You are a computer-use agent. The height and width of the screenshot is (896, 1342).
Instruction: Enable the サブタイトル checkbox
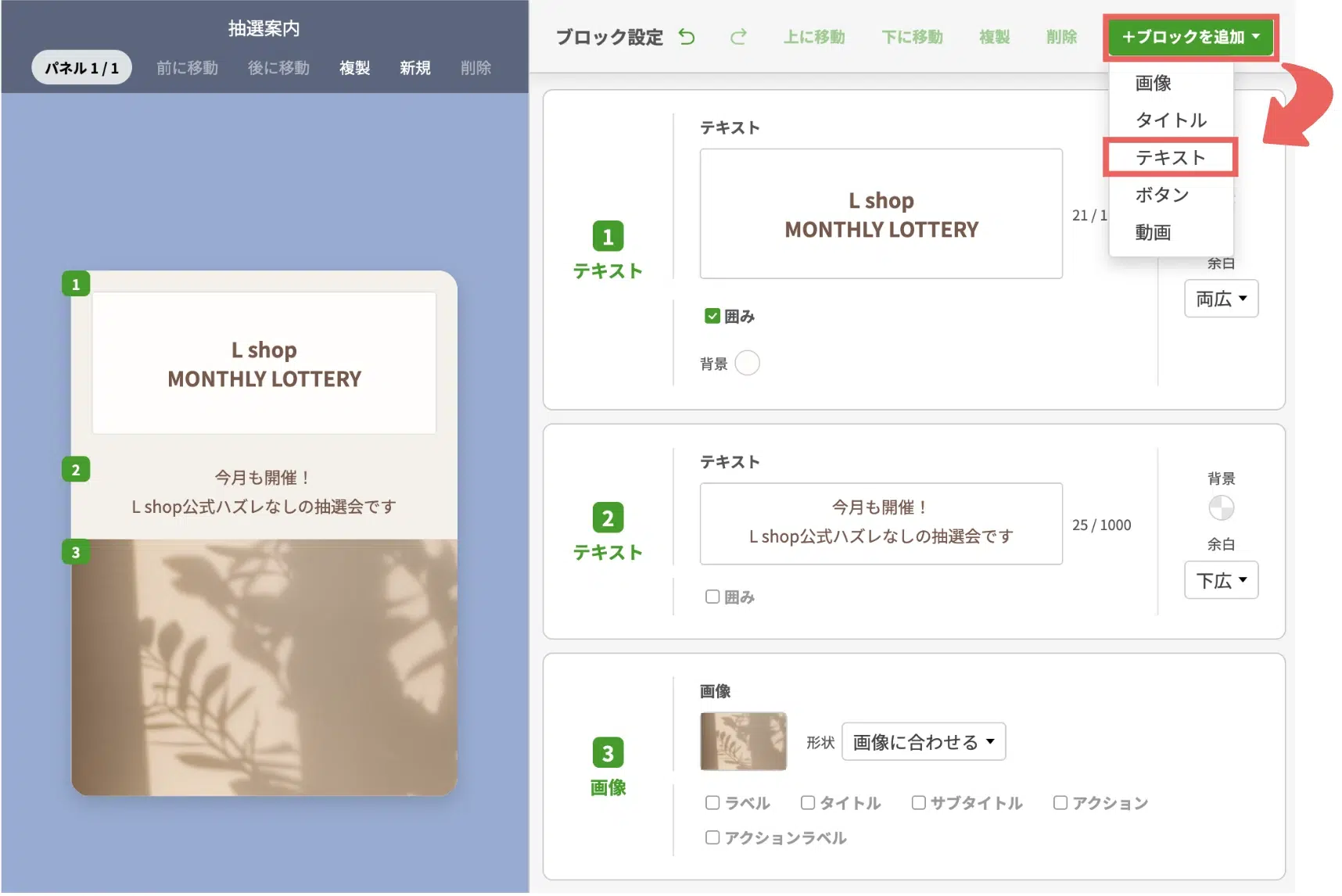click(x=918, y=803)
